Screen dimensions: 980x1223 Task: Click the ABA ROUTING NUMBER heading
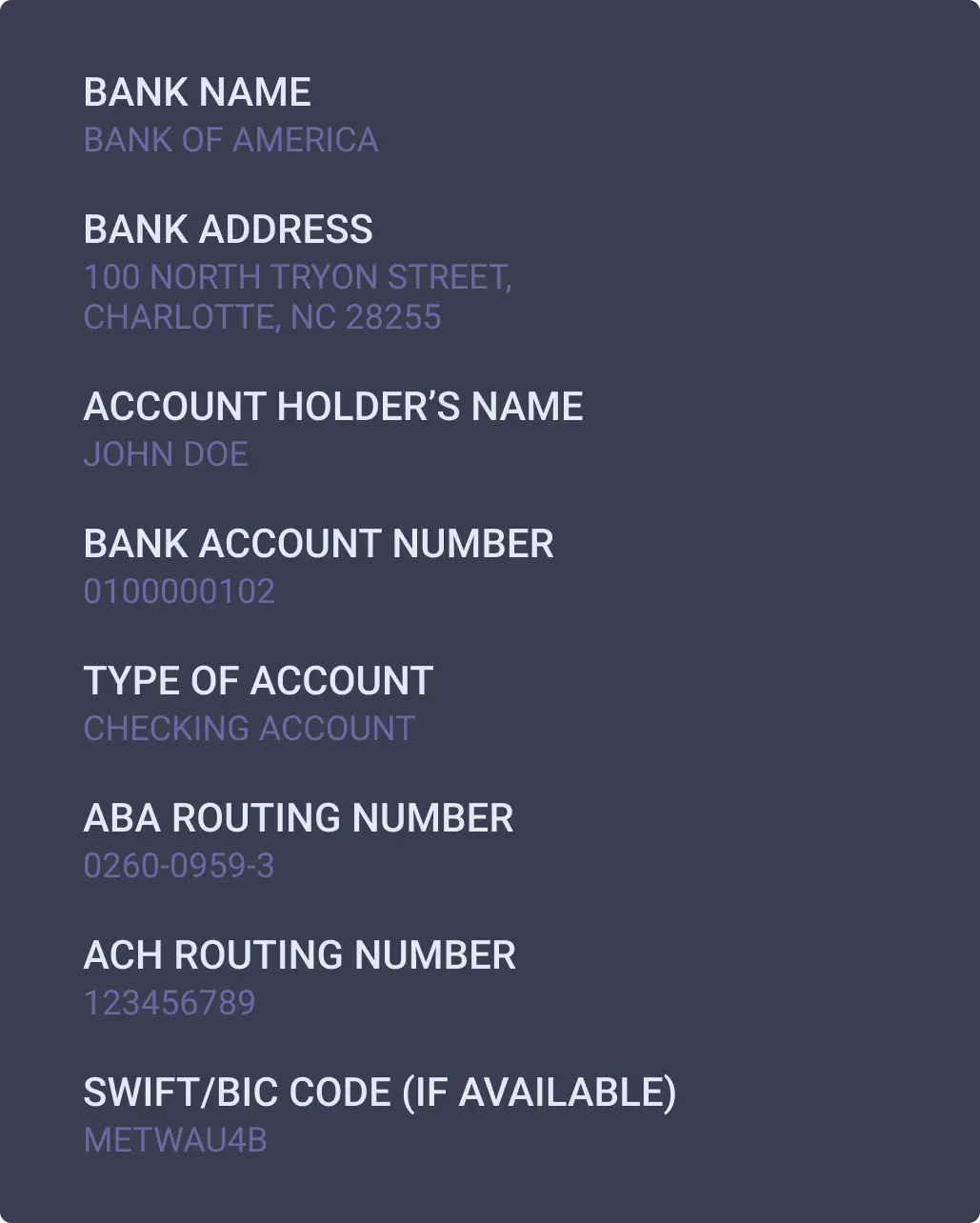point(298,818)
